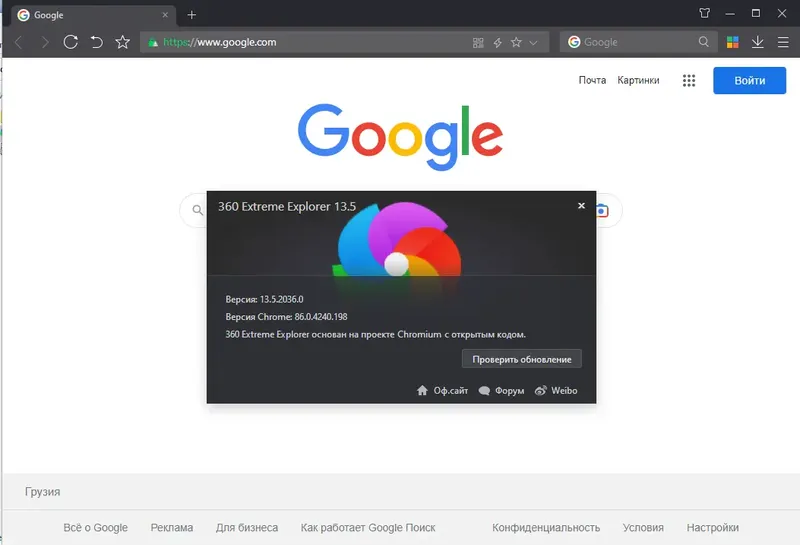Screen dimensions: 800x545
Task: Open the Настройки footer menu
Action: pyautogui.click(x=712, y=528)
